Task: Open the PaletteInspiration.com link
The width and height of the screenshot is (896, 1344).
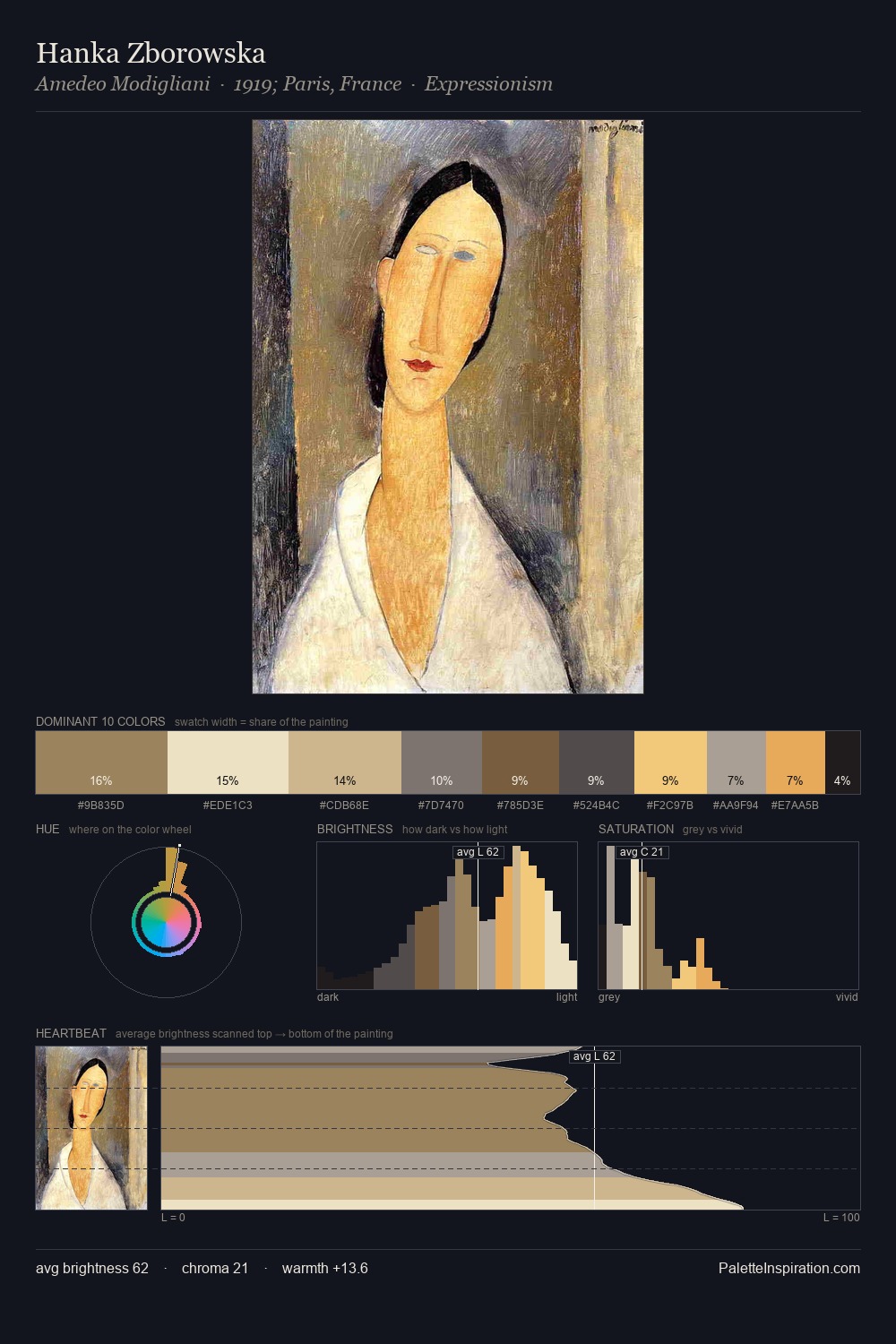Action: tap(789, 1268)
